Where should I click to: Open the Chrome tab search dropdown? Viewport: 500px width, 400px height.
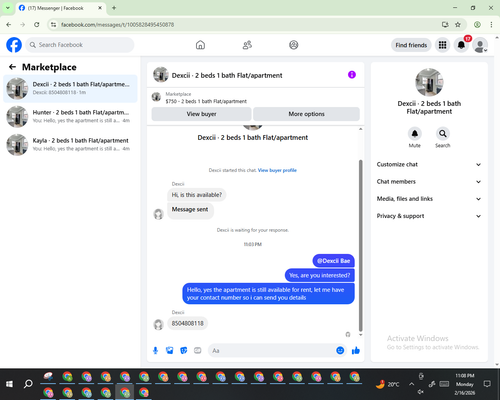click(8, 8)
